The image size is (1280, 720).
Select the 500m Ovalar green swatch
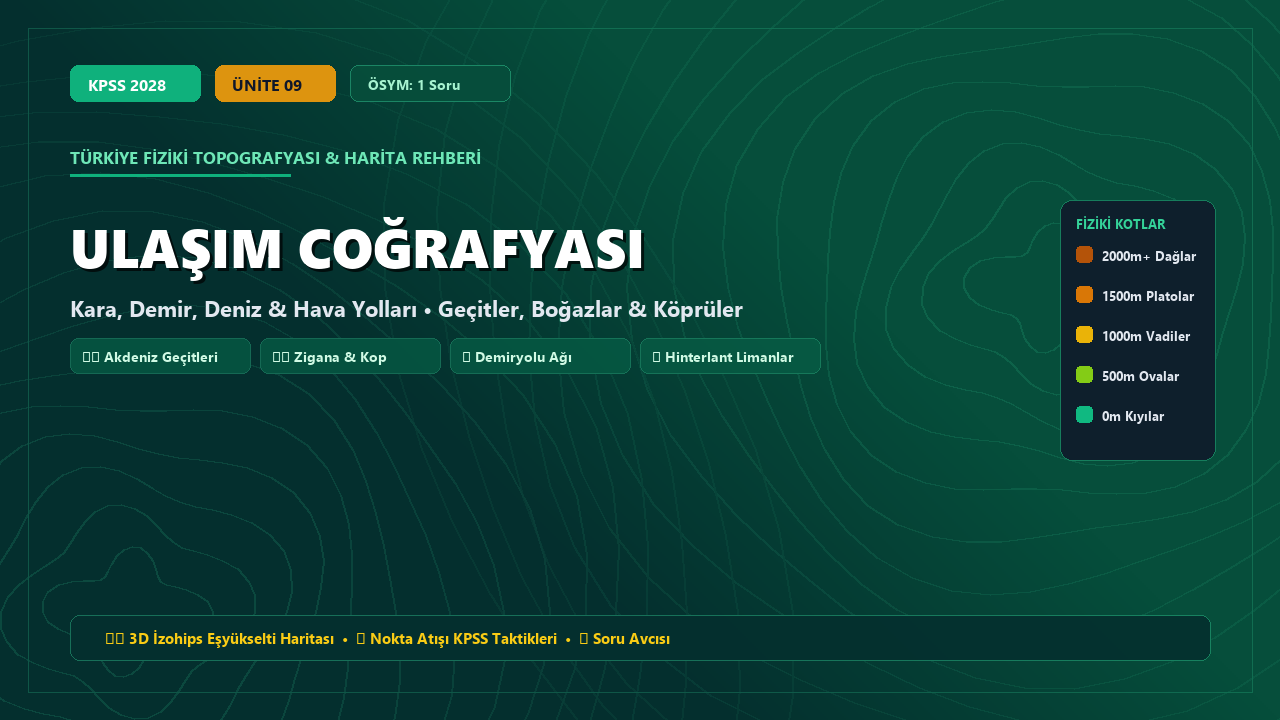click(1084, 375)
